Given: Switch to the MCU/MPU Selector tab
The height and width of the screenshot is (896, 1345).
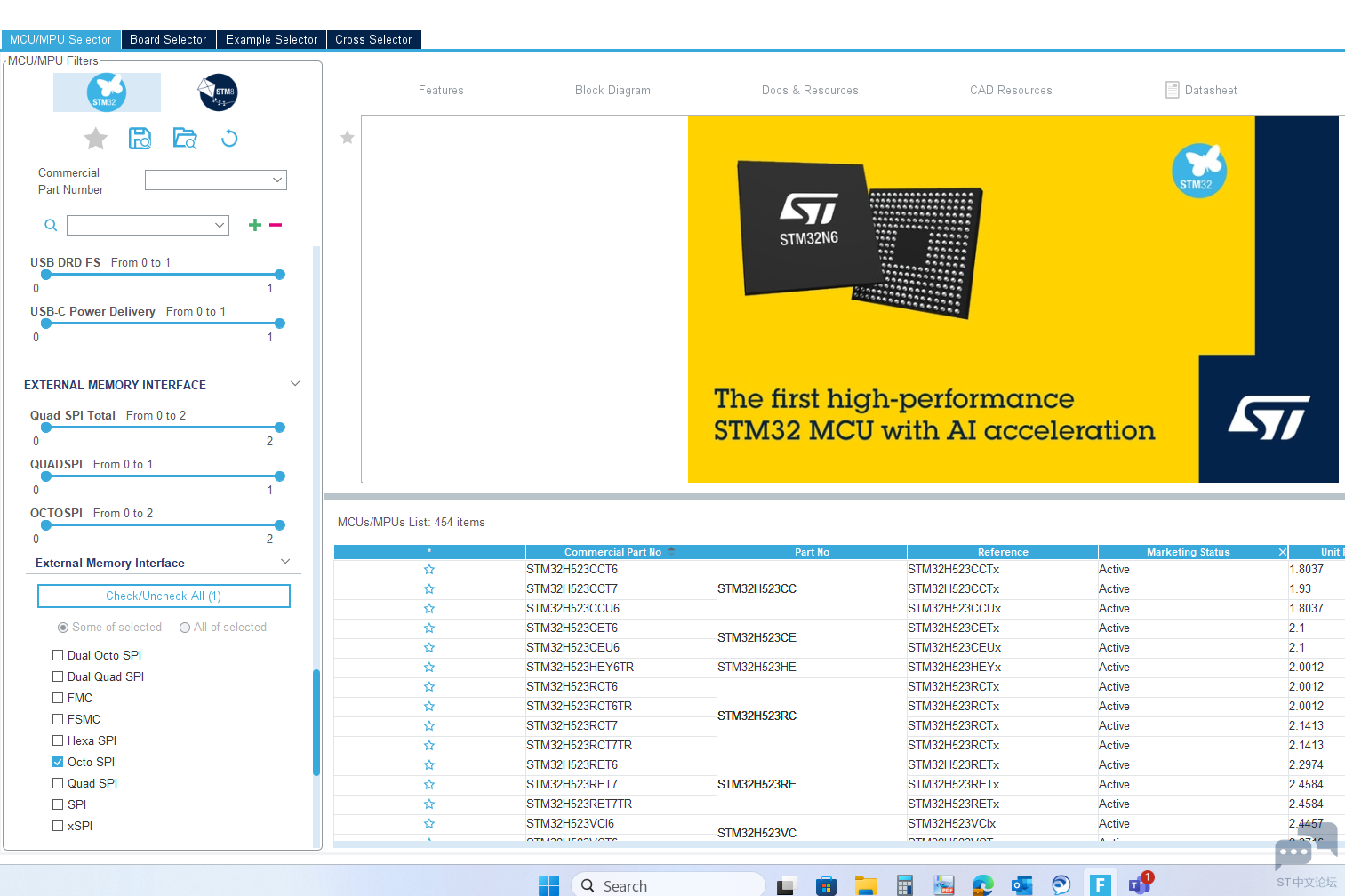Looking at the screenshot, I should (60, 40).
